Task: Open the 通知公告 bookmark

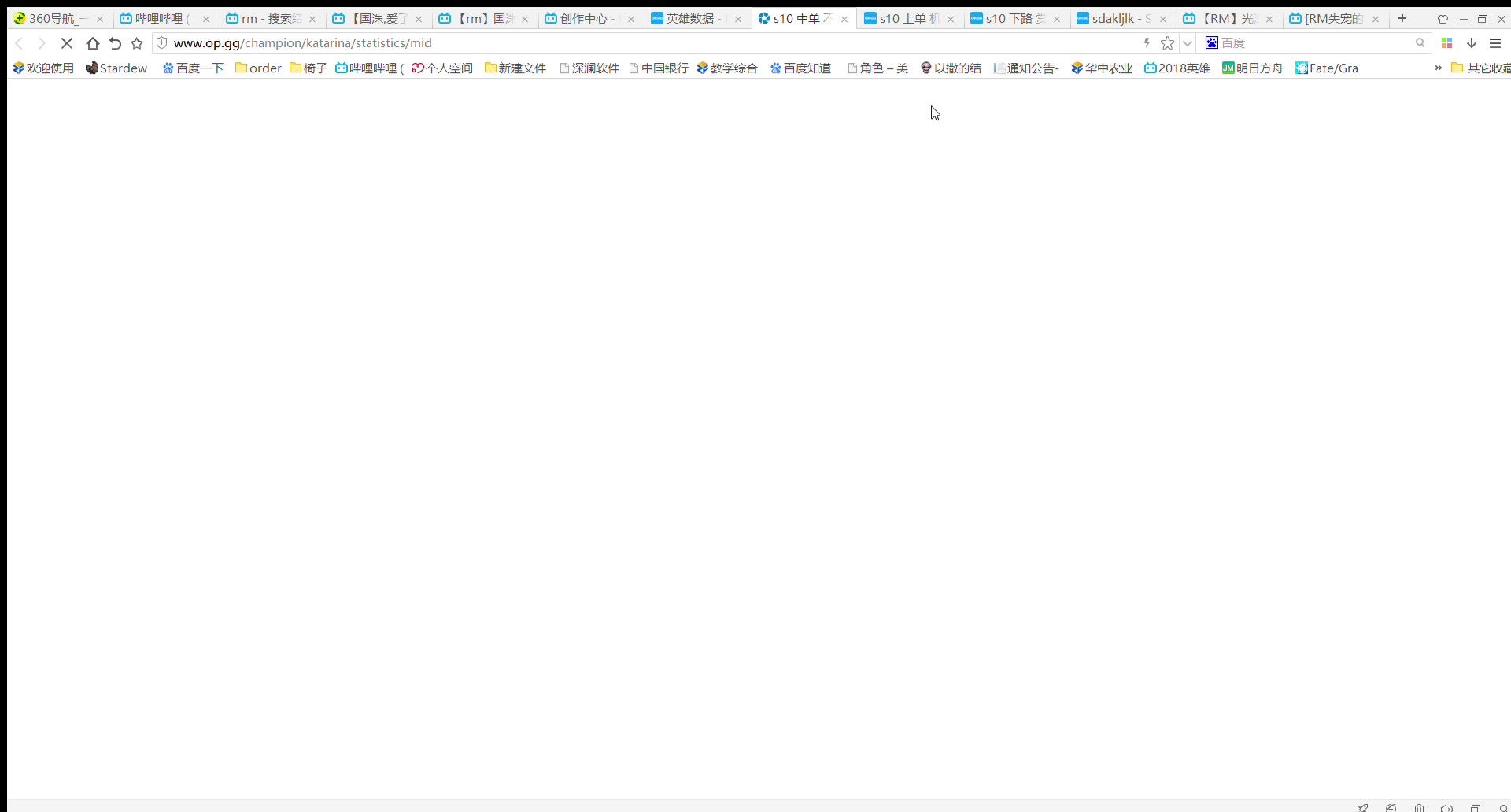Action: 1026,68
